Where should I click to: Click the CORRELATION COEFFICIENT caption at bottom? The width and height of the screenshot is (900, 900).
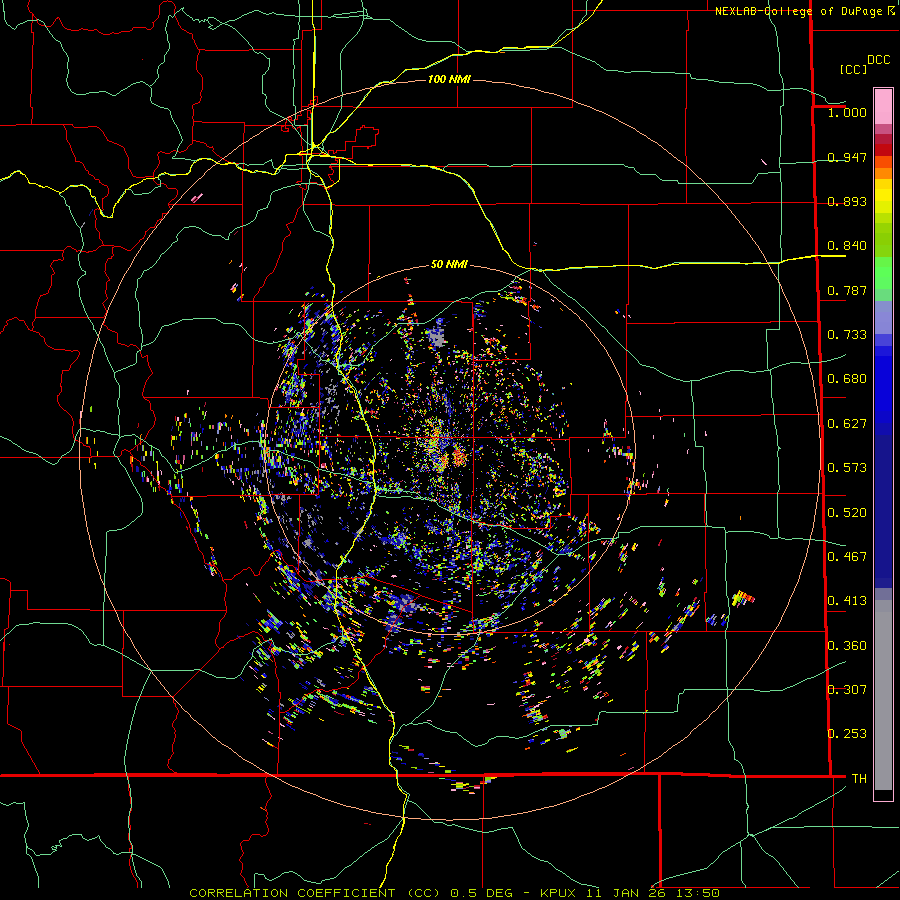click(454, 893)
